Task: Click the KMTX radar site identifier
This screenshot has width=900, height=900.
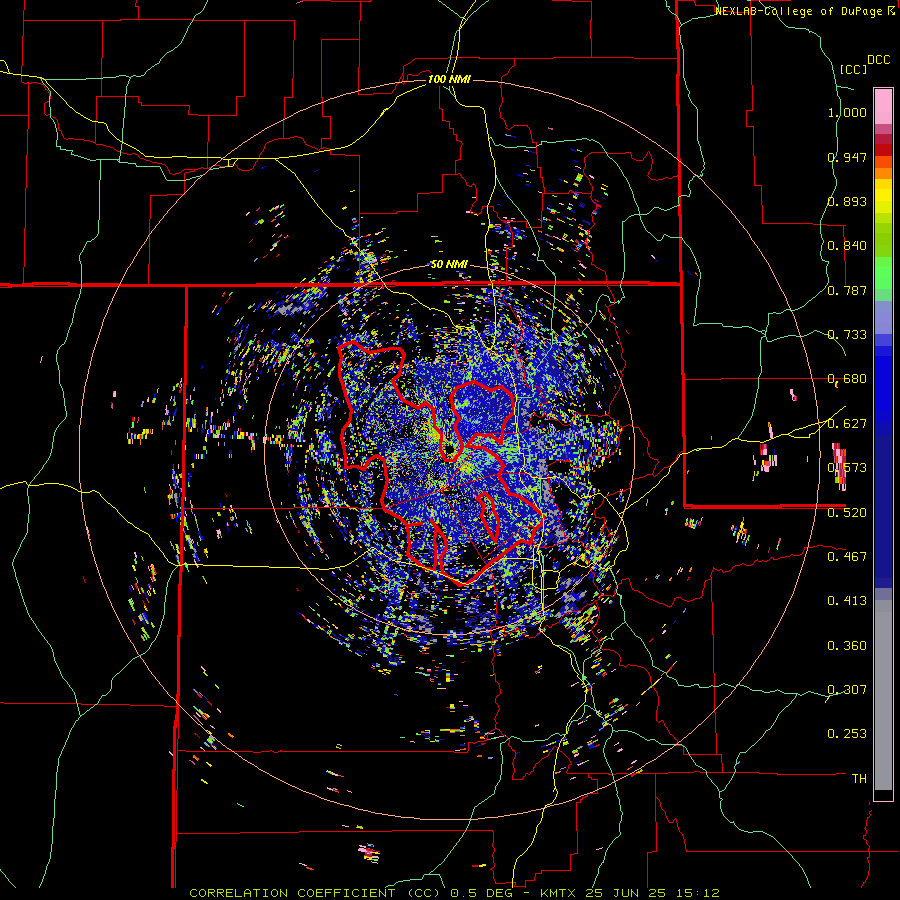Action: tap(560, 893)
